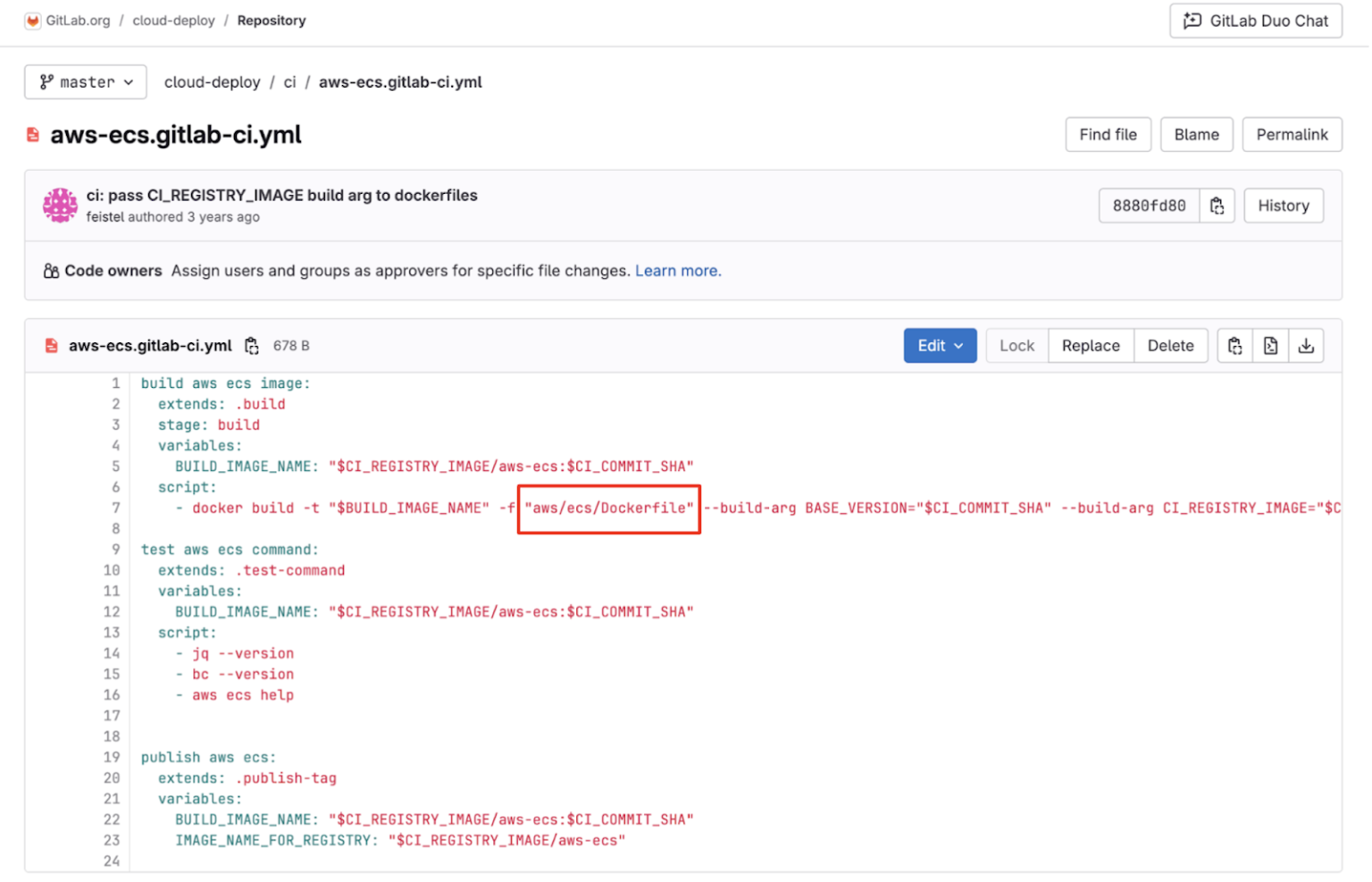Select the Replace action

[x=1091, y=346]
